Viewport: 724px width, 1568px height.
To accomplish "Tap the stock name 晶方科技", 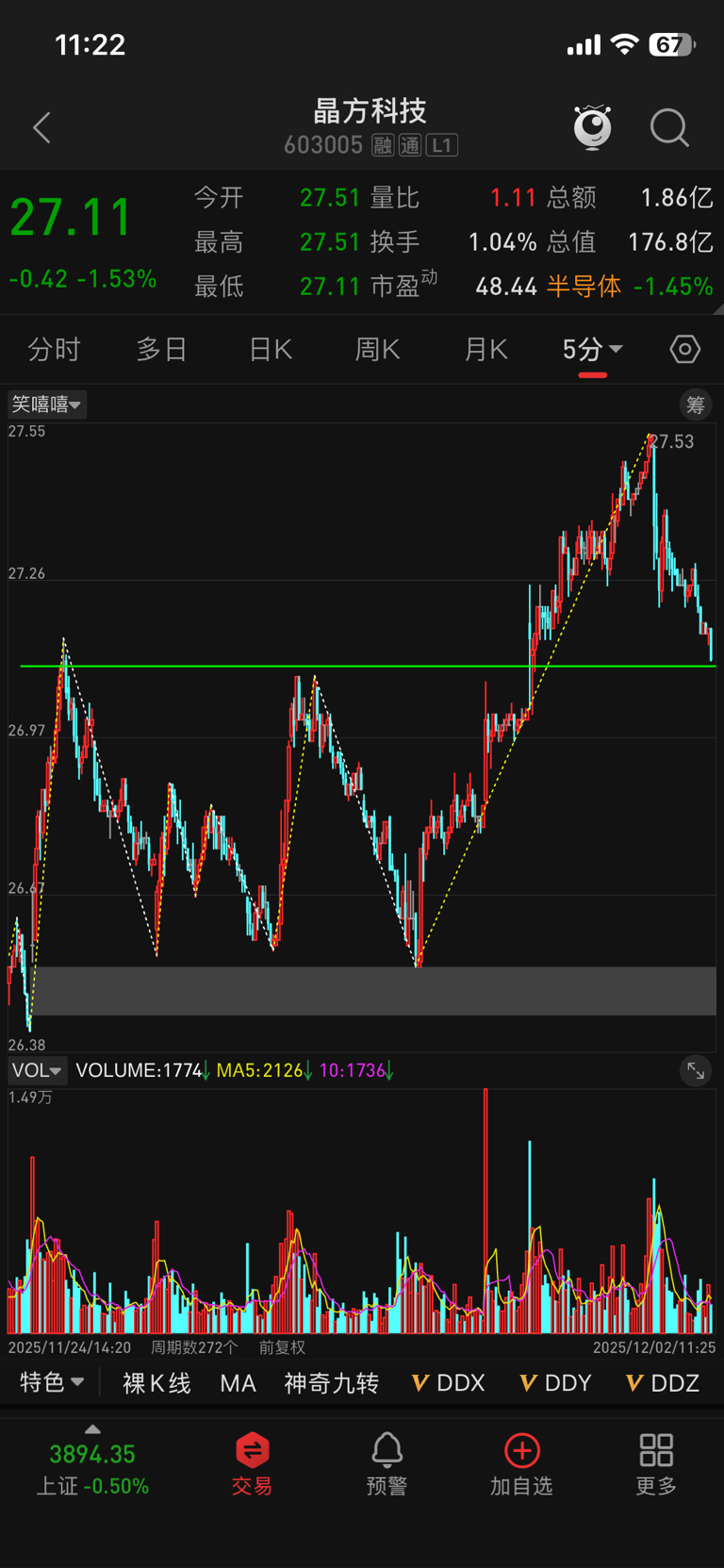I will coord(370,111).
